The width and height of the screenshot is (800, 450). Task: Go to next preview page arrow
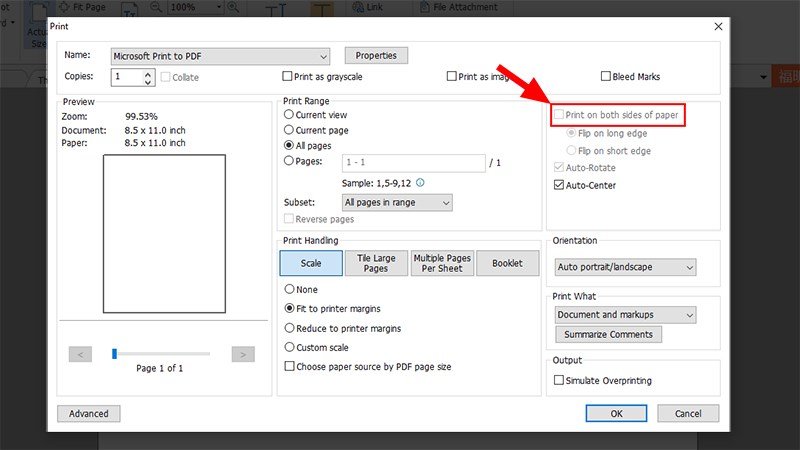[x=242, y=354]
